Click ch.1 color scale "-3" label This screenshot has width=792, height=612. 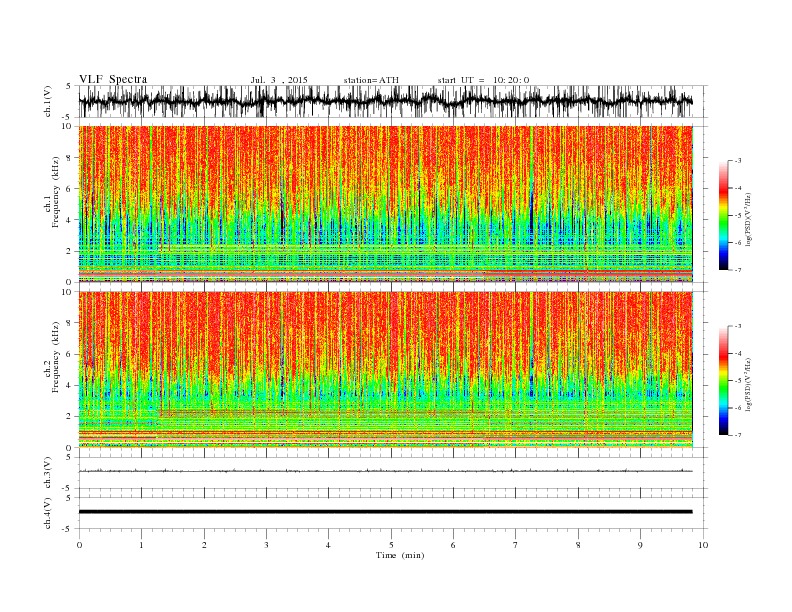coord(738,161)
